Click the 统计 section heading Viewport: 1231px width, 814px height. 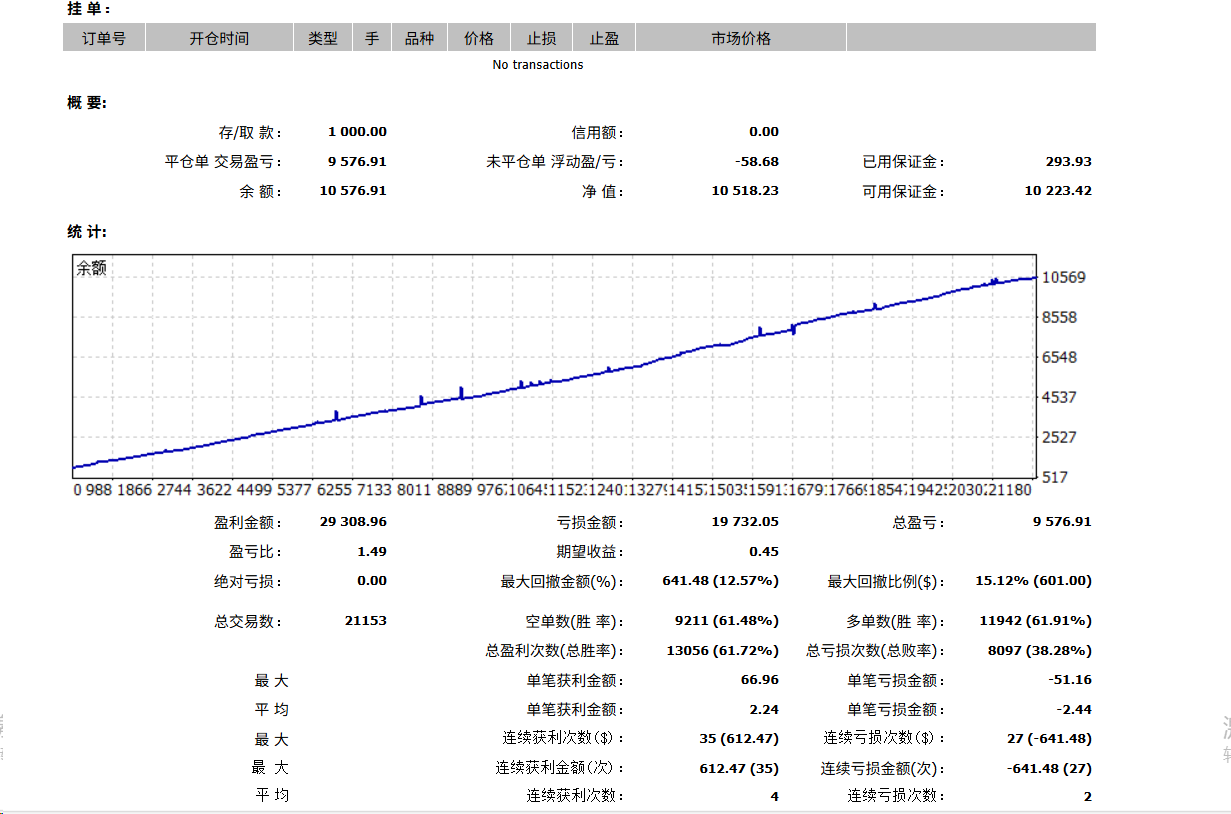87,232
